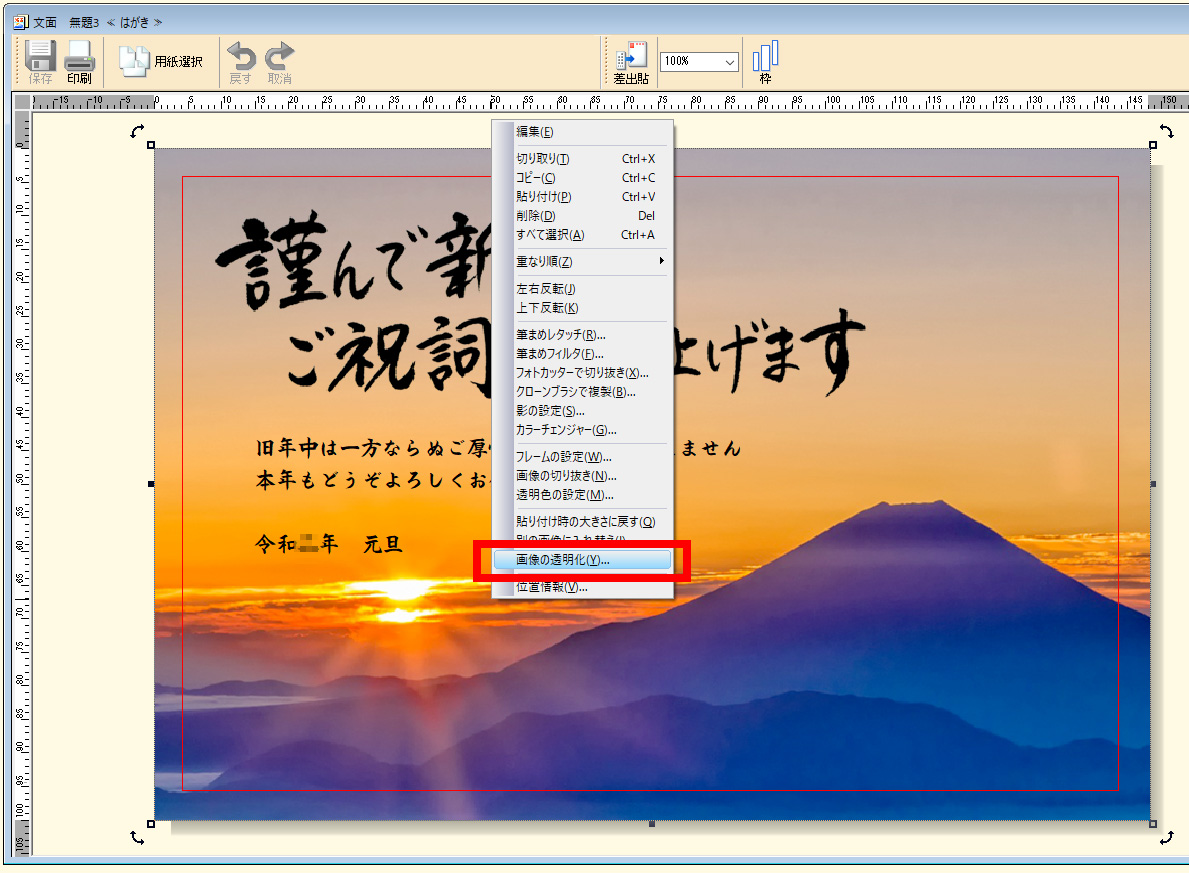Image resolution: width=1189 pixels, height=873 pixels.
Task: Click the 文面 window title icon
Action: coord(21,22)
